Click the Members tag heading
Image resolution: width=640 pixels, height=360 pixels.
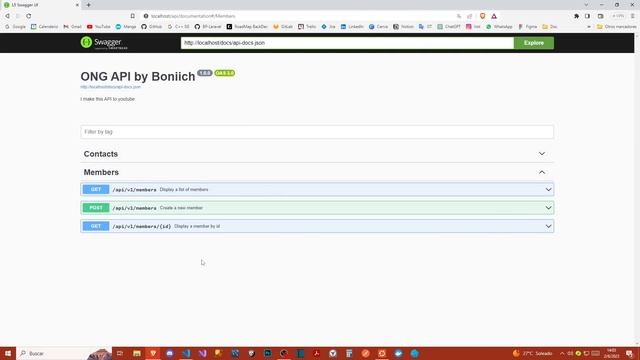coord(101,172)
